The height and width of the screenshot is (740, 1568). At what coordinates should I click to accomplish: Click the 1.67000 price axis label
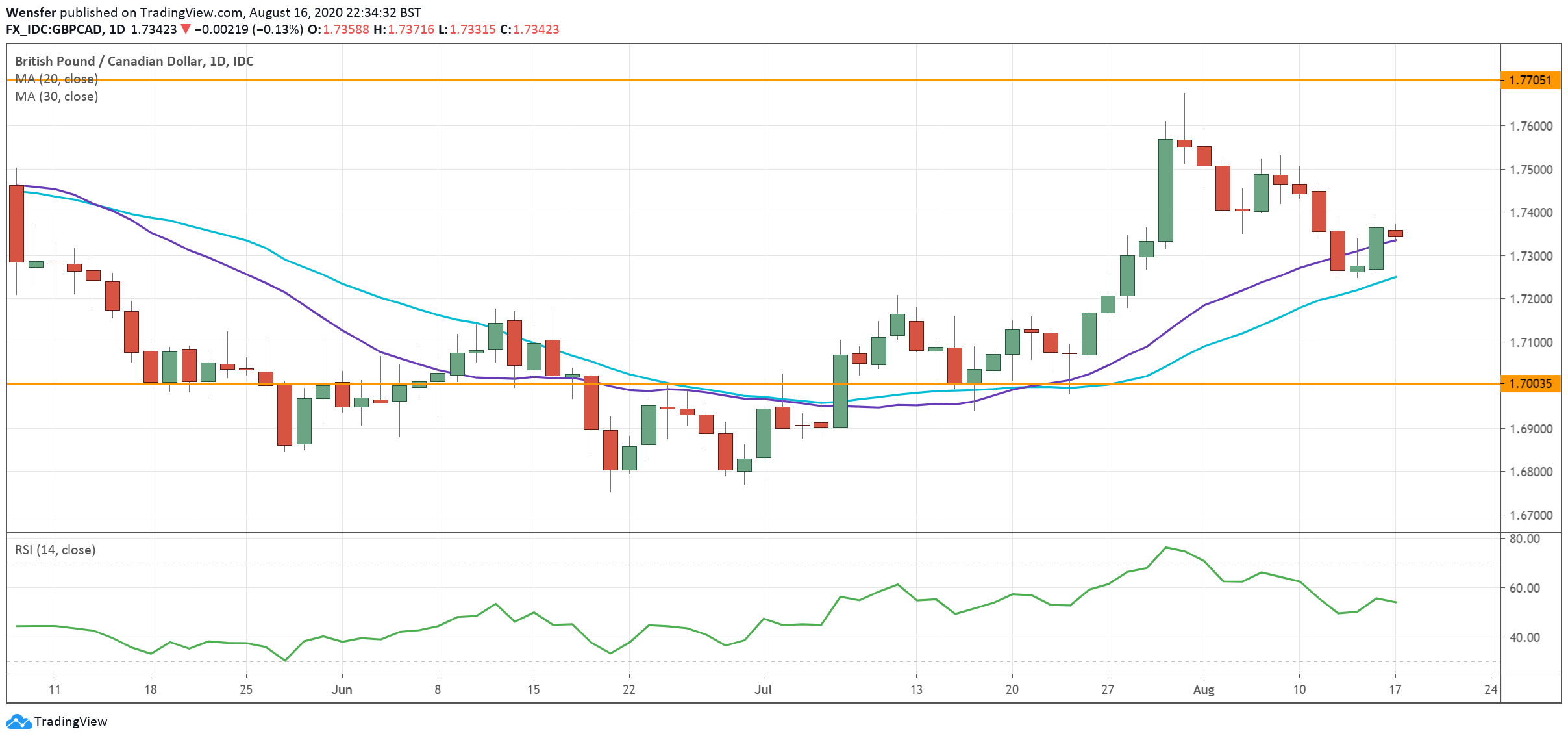pyautogui.click(x=1530, y=515)
